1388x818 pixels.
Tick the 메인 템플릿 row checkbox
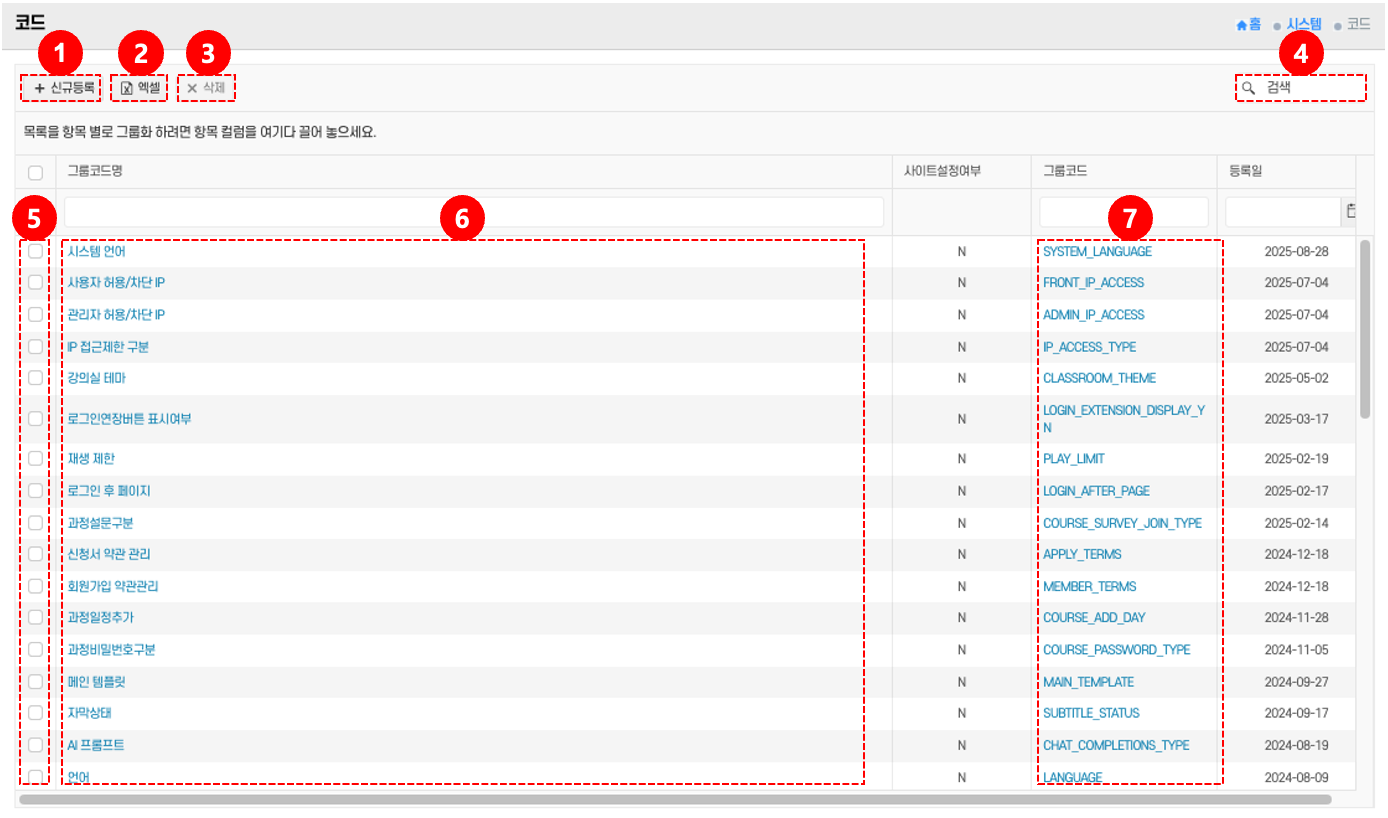click(35, 681)
